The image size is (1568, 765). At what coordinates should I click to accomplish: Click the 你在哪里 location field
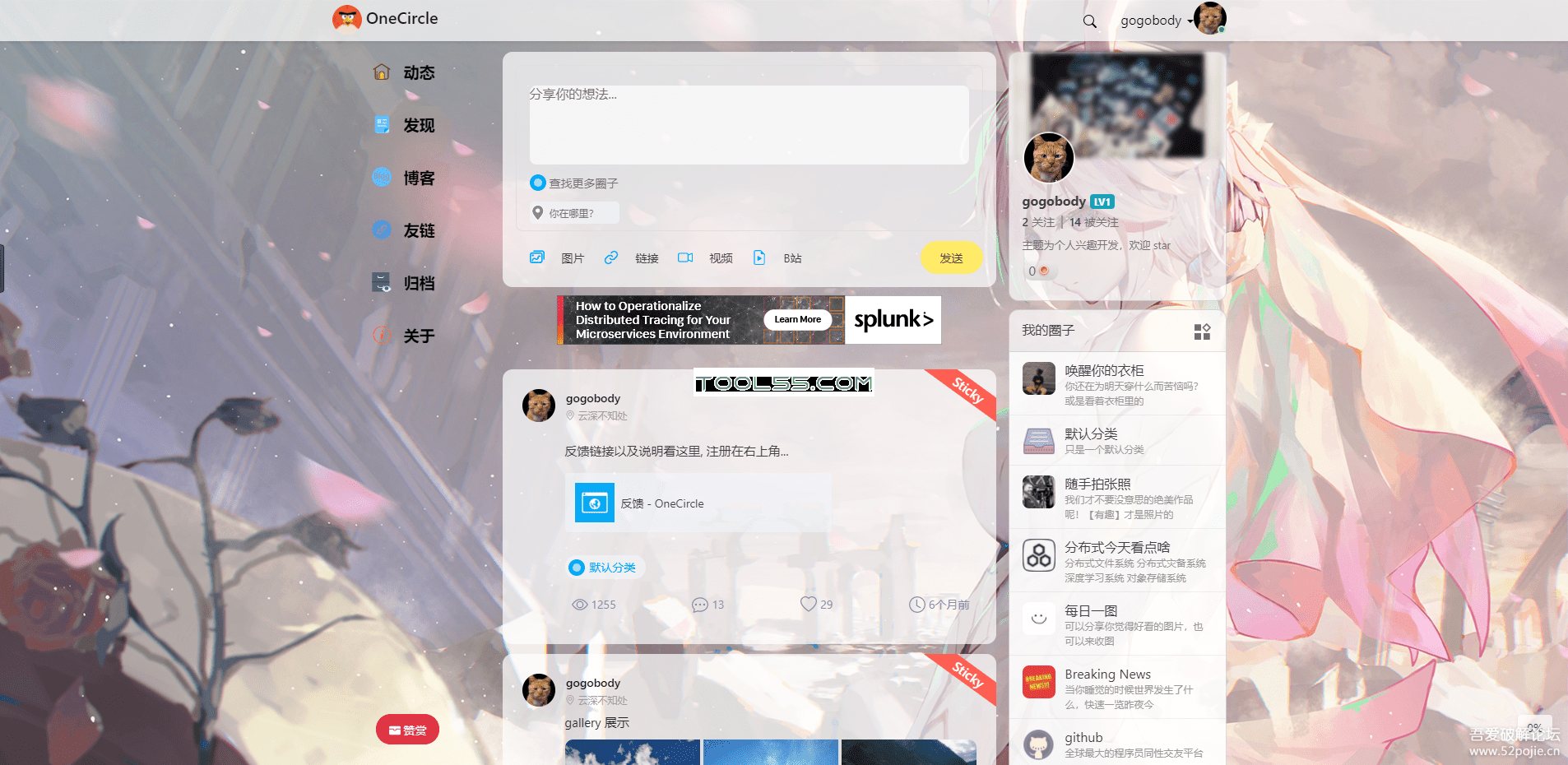coord(573,213)
